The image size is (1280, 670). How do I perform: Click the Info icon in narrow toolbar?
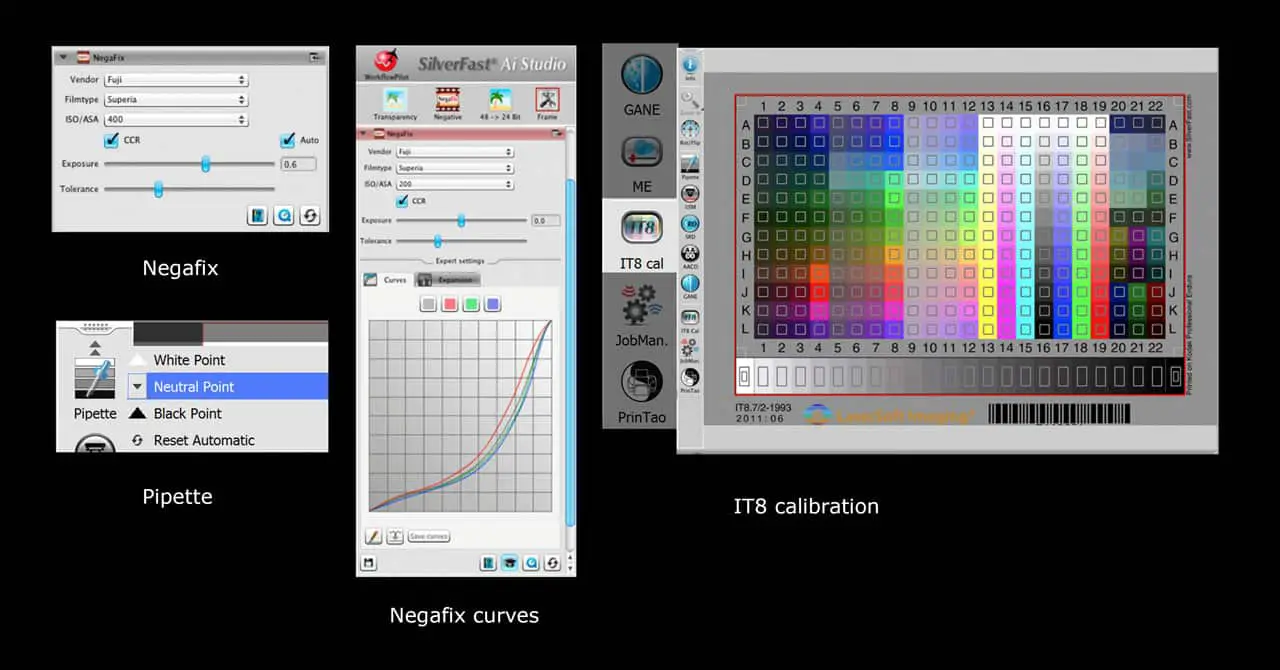690,65
